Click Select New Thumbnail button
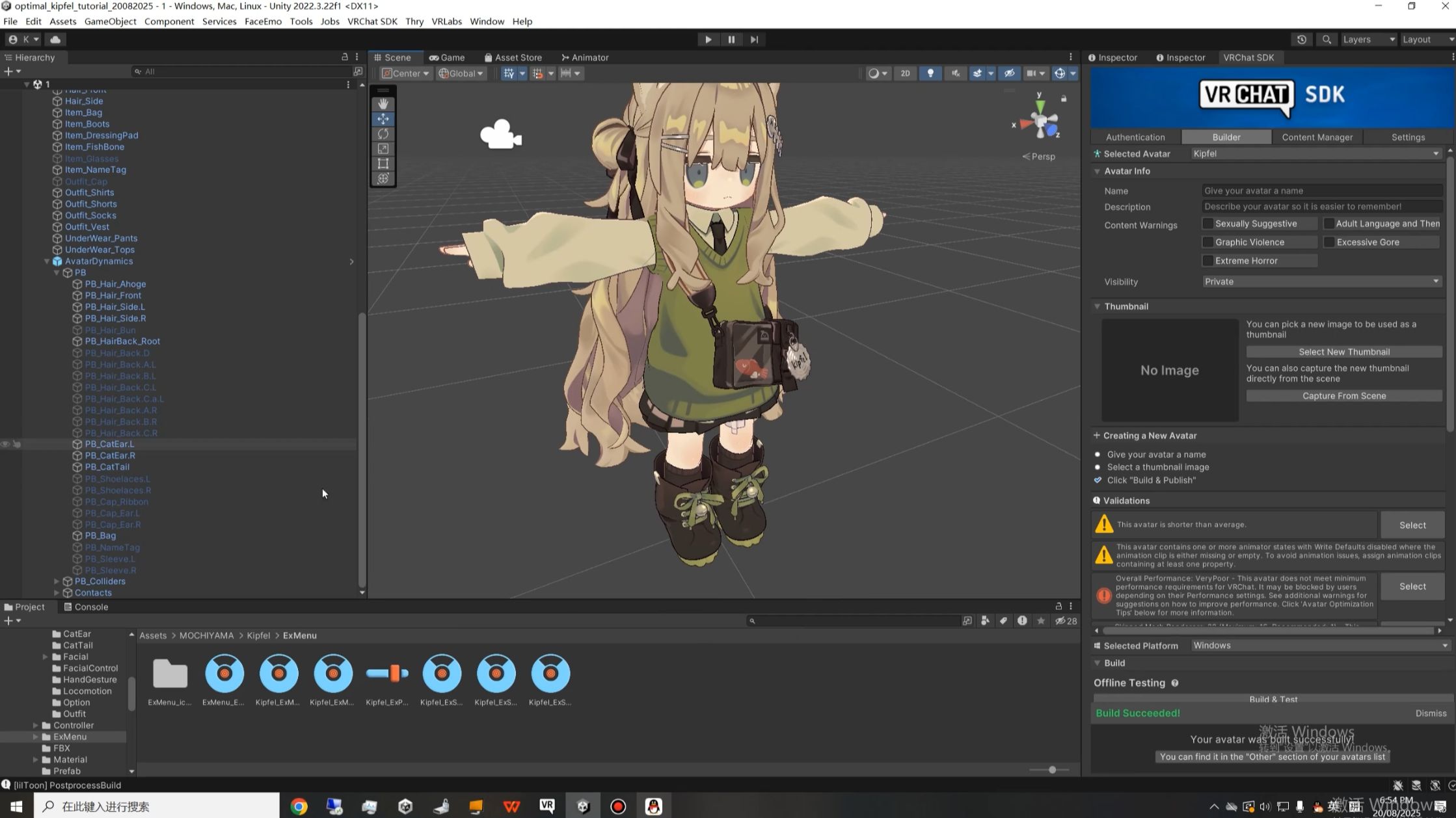 tap(1344, 352)
